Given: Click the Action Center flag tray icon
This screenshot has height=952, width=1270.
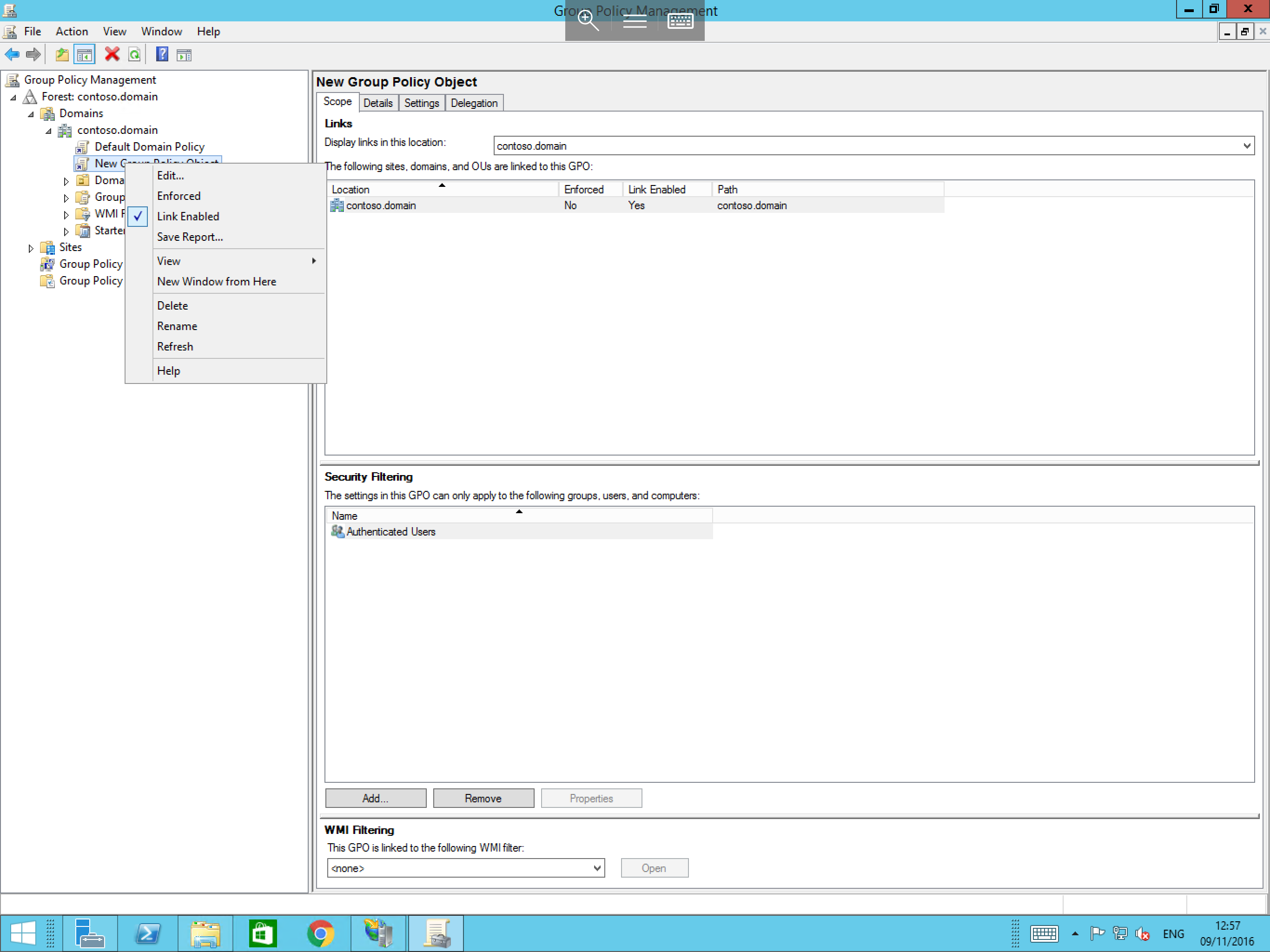Looking at the screenshot, I should tap(1097, 933).
